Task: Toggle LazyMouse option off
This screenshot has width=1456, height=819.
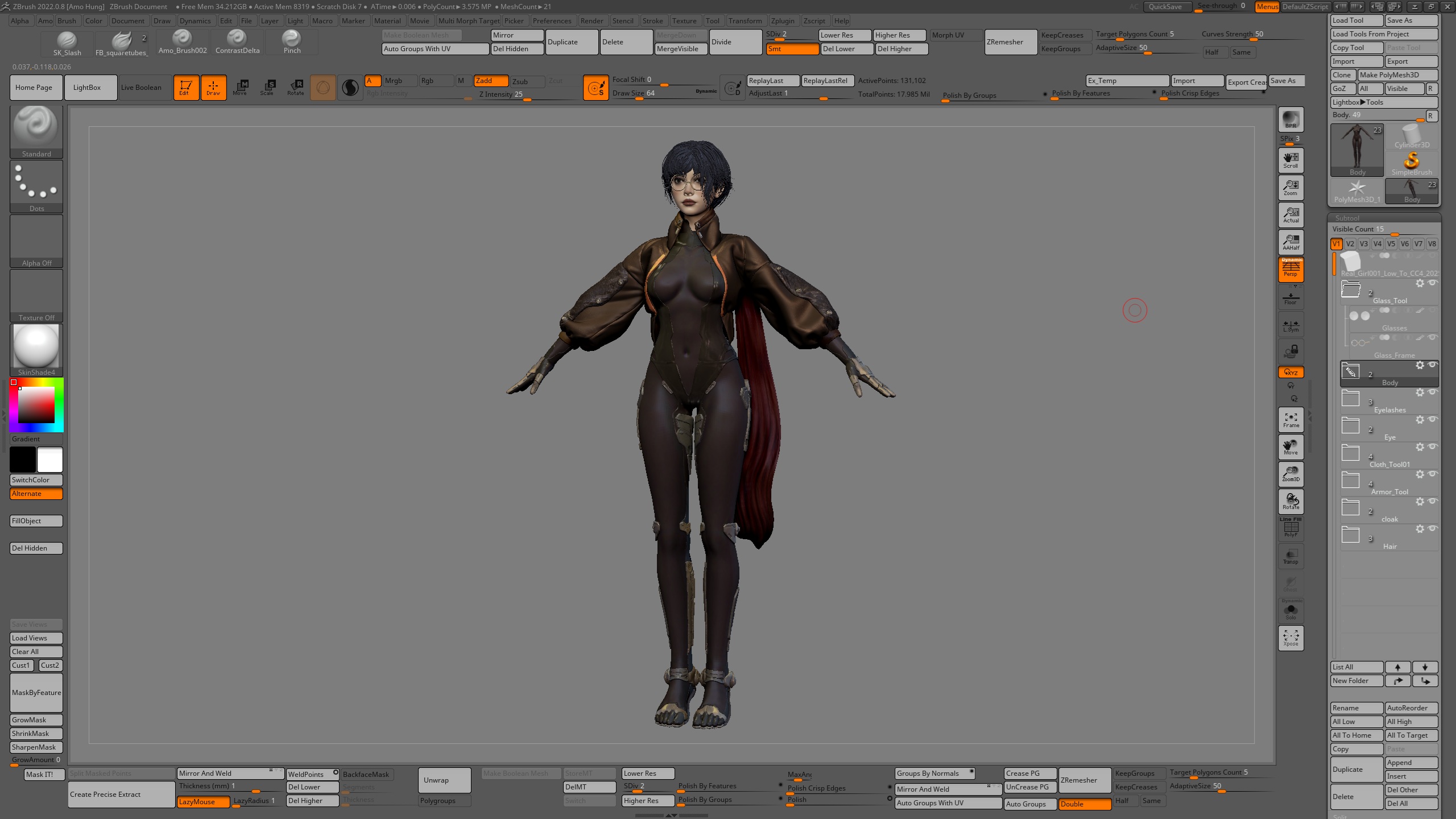Action: click(203, 801)
